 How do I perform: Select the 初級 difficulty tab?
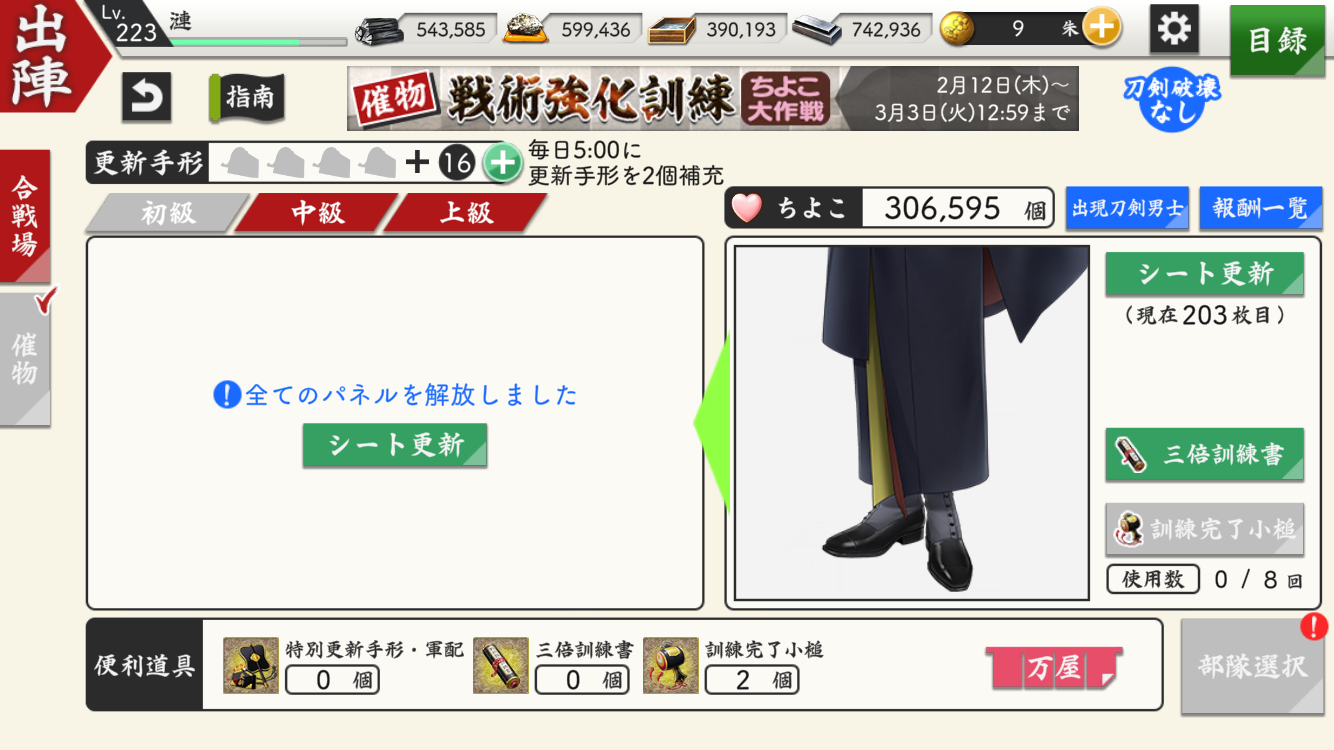tap(167, 213)
